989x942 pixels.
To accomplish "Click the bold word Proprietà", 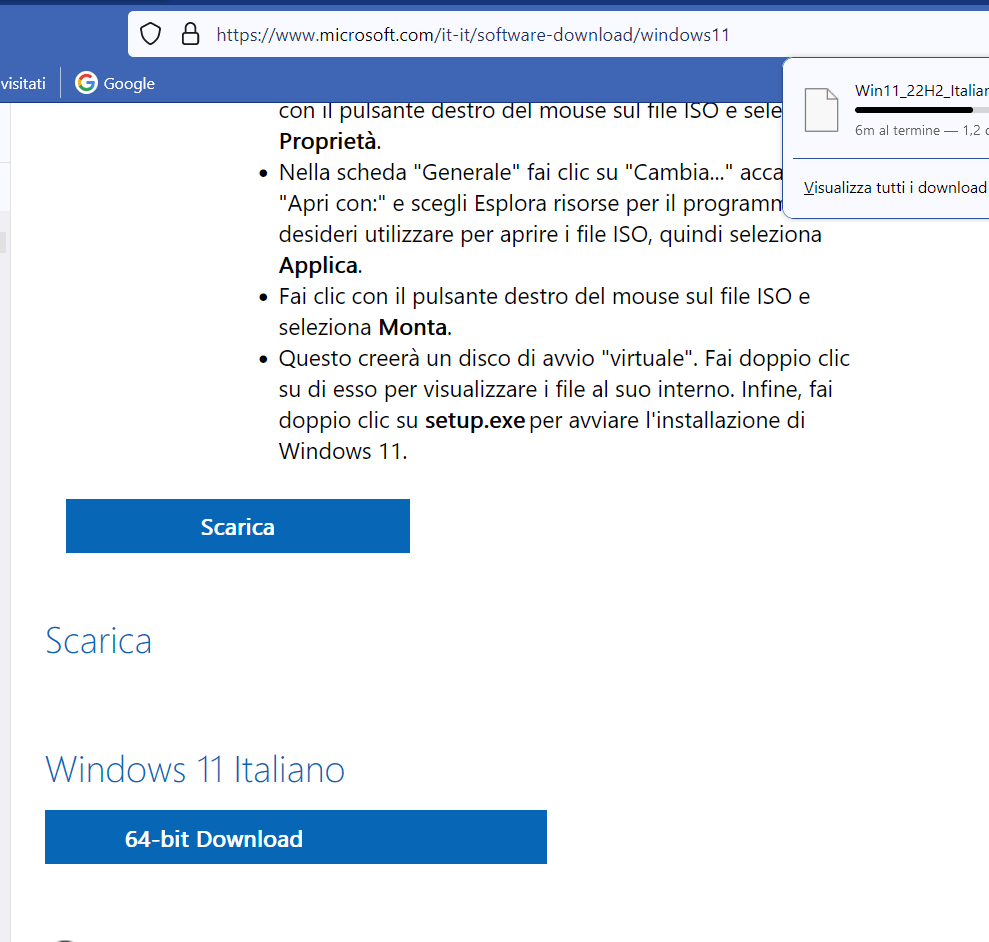I will pos(328,141).
